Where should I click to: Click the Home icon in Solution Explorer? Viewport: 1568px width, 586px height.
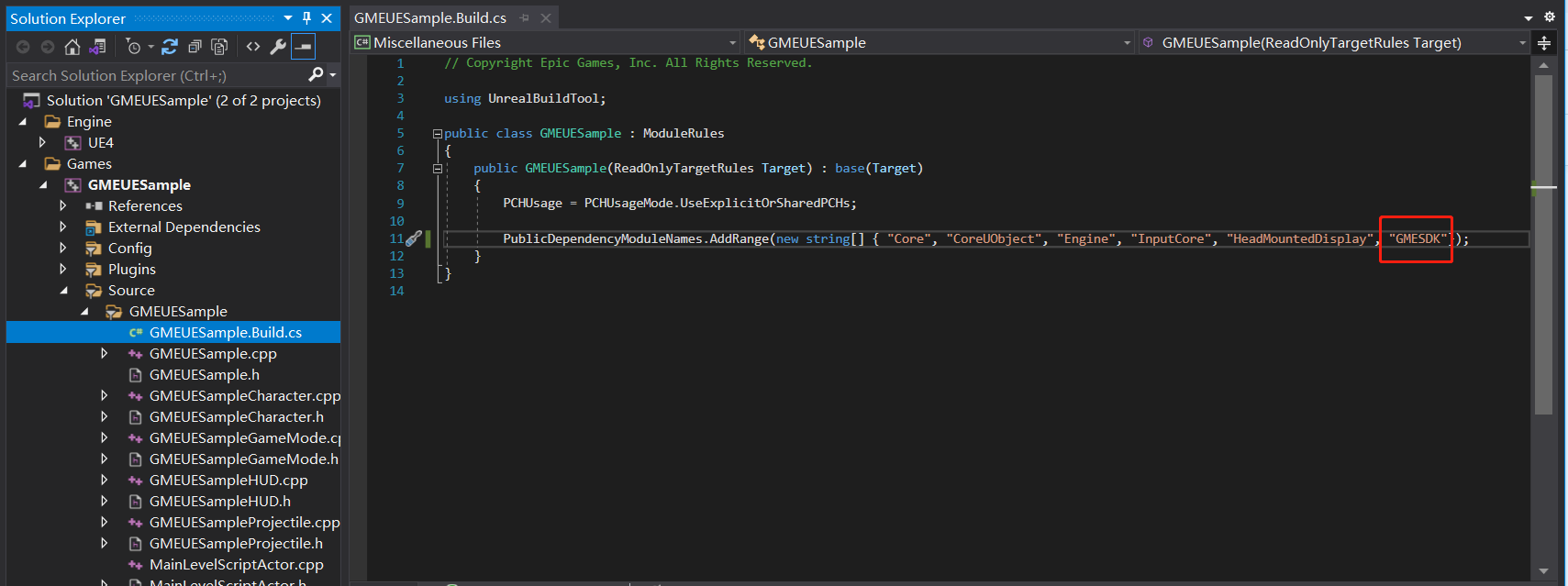[x=72, y=47]
